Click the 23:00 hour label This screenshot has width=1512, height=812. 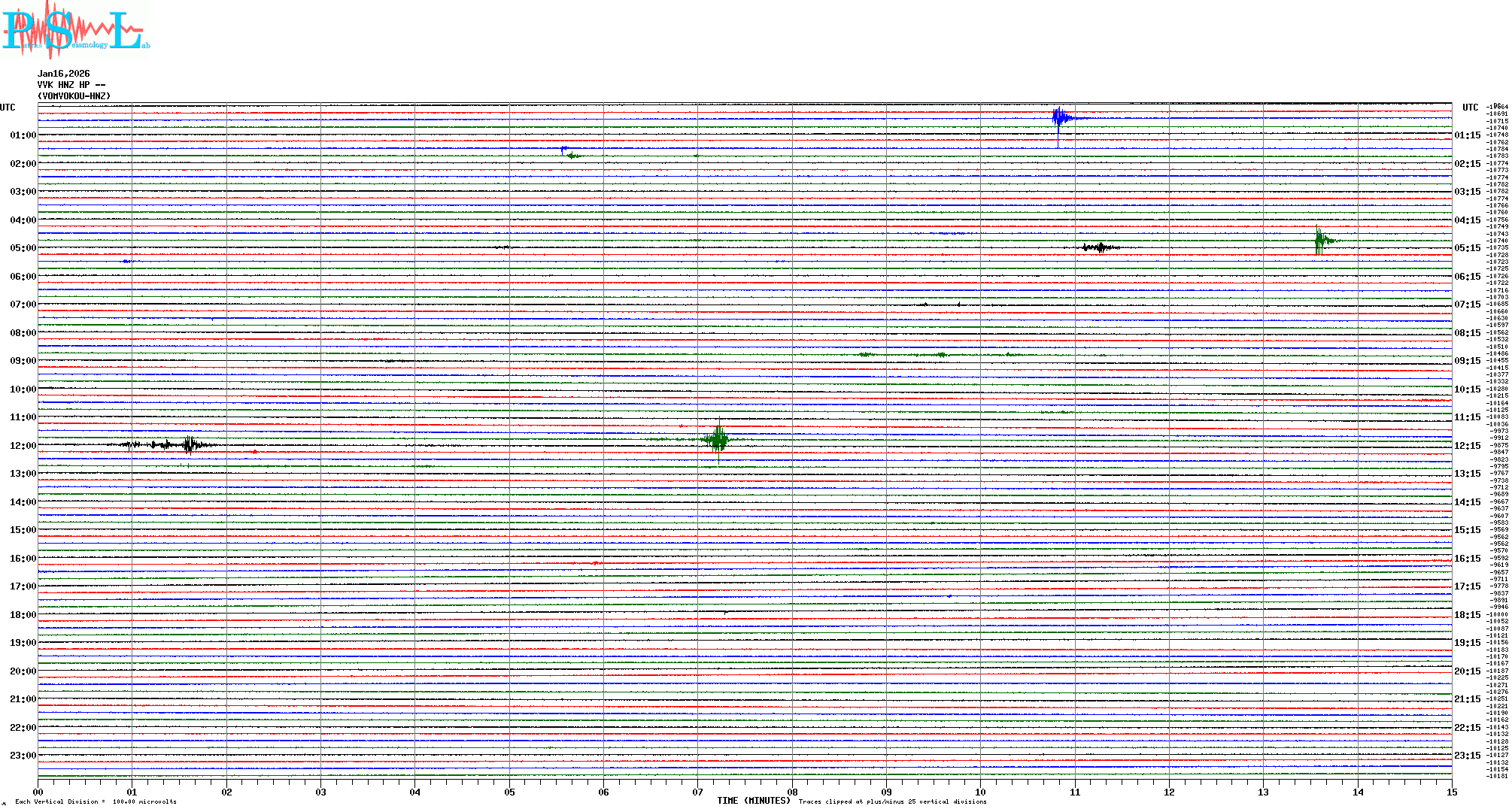point(23,756)
